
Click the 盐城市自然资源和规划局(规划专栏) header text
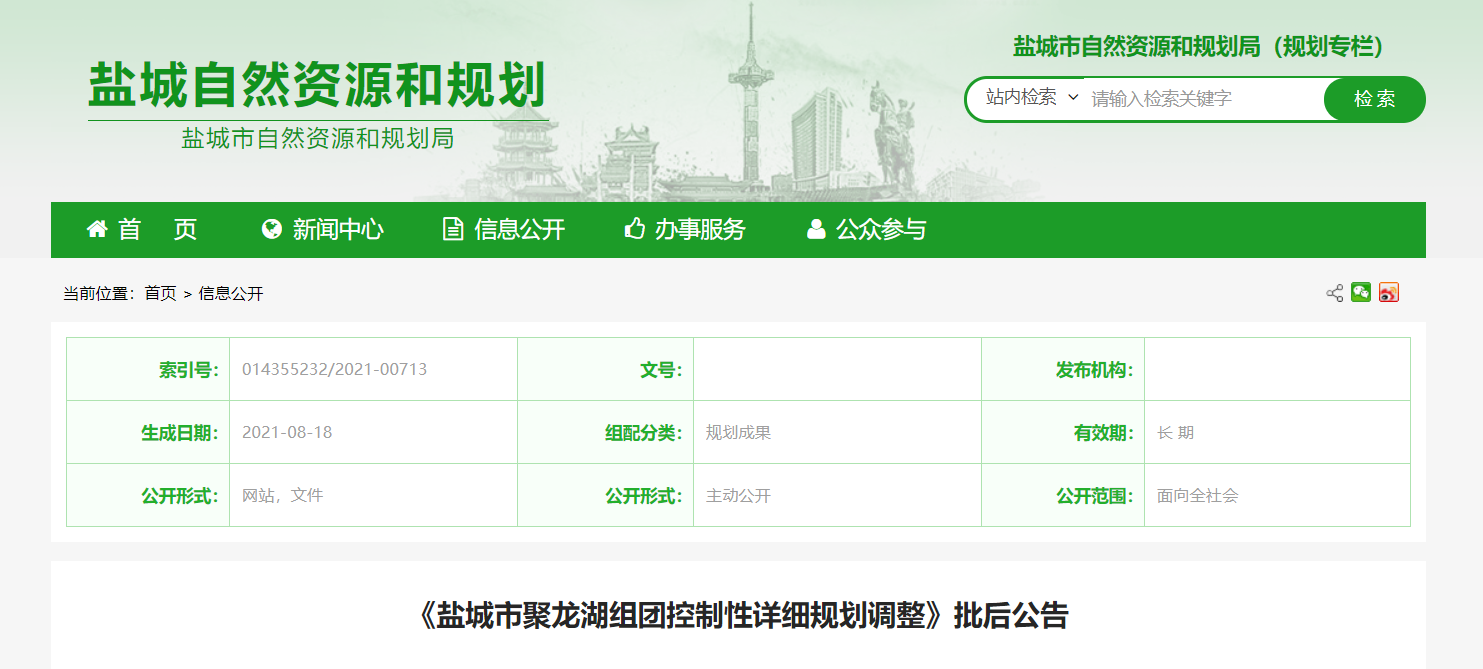[1197, 46]
